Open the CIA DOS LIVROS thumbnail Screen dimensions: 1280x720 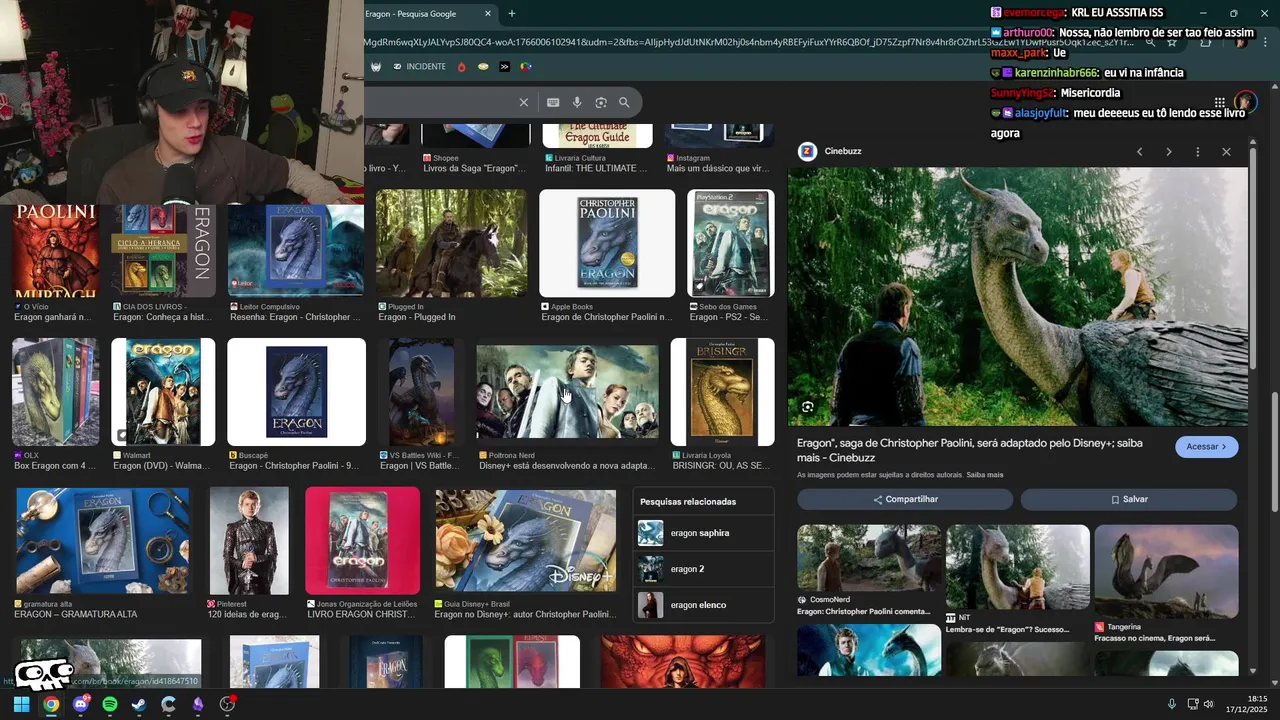163,250
